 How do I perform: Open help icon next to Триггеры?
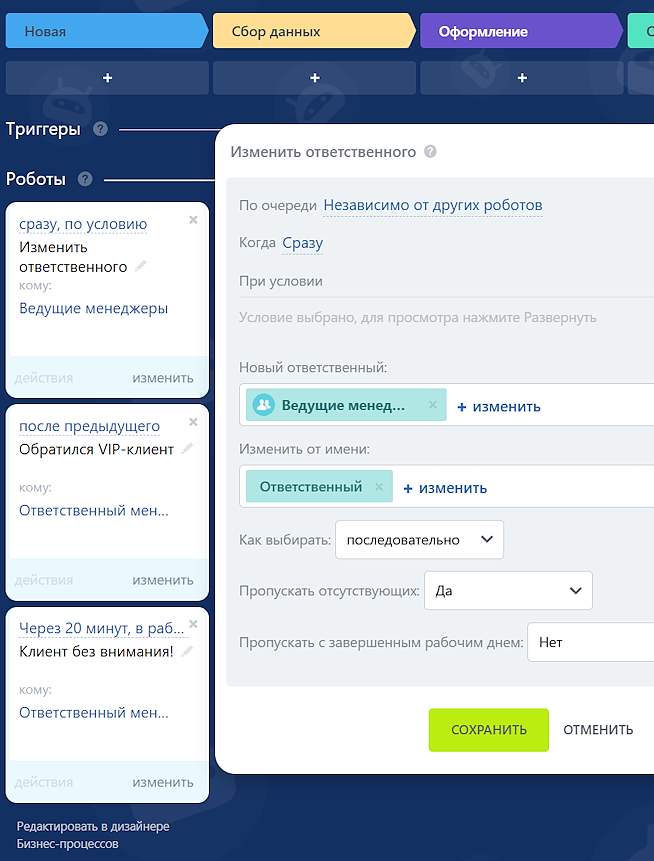100,129
